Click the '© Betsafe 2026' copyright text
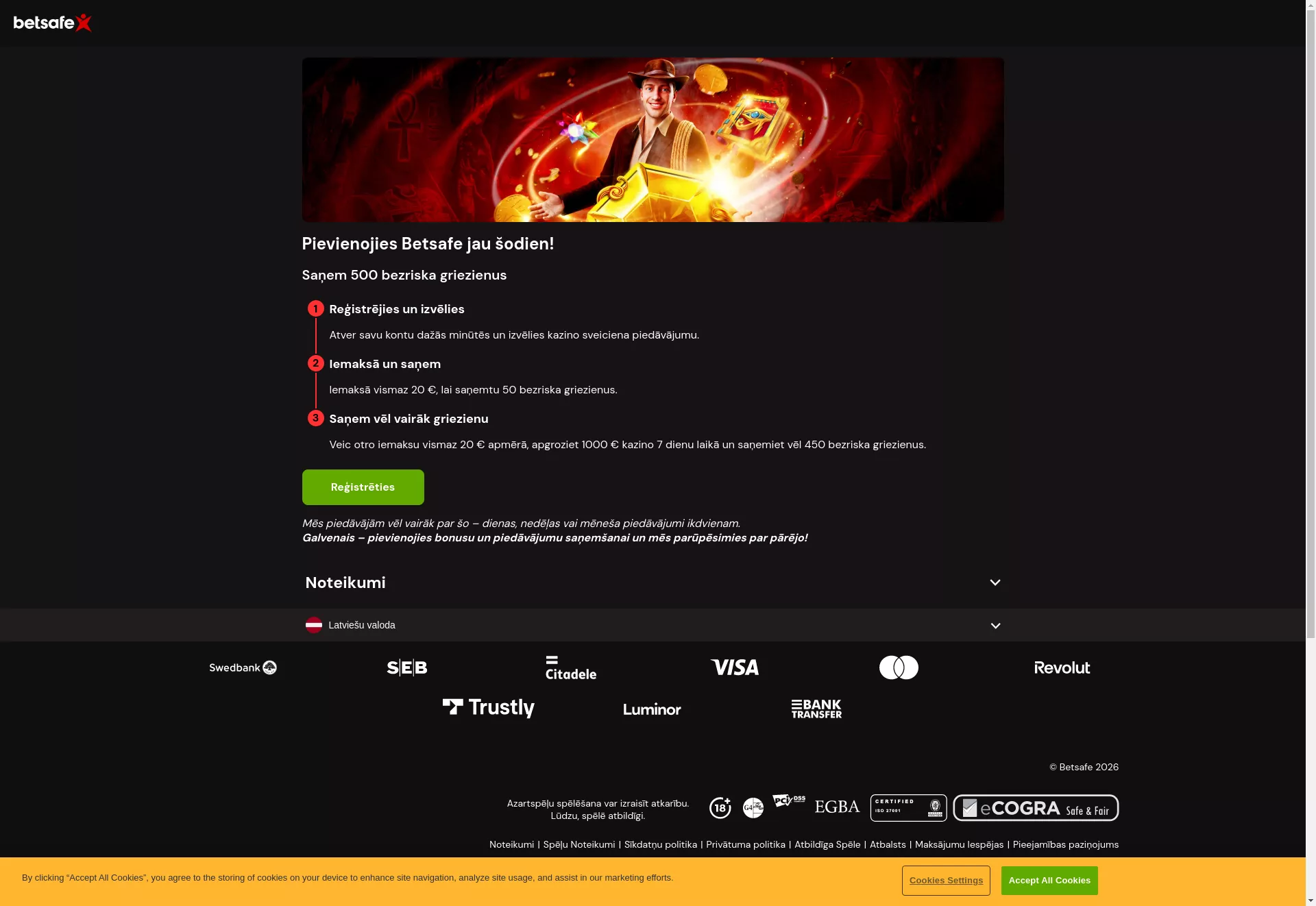Image resolution: width=1316 pixels, height=906 pixels. 1084,767
